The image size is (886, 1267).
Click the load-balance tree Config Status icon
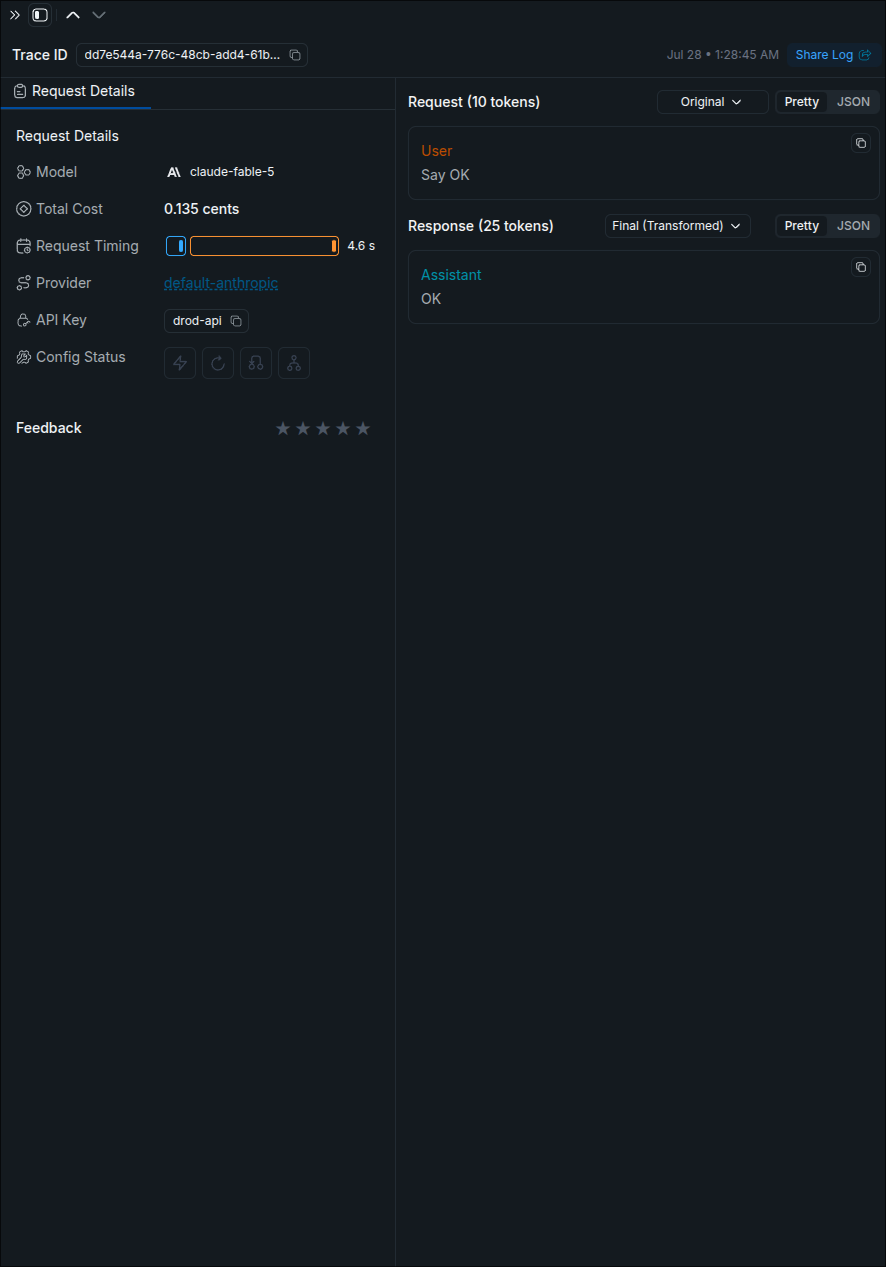[294, 363]
